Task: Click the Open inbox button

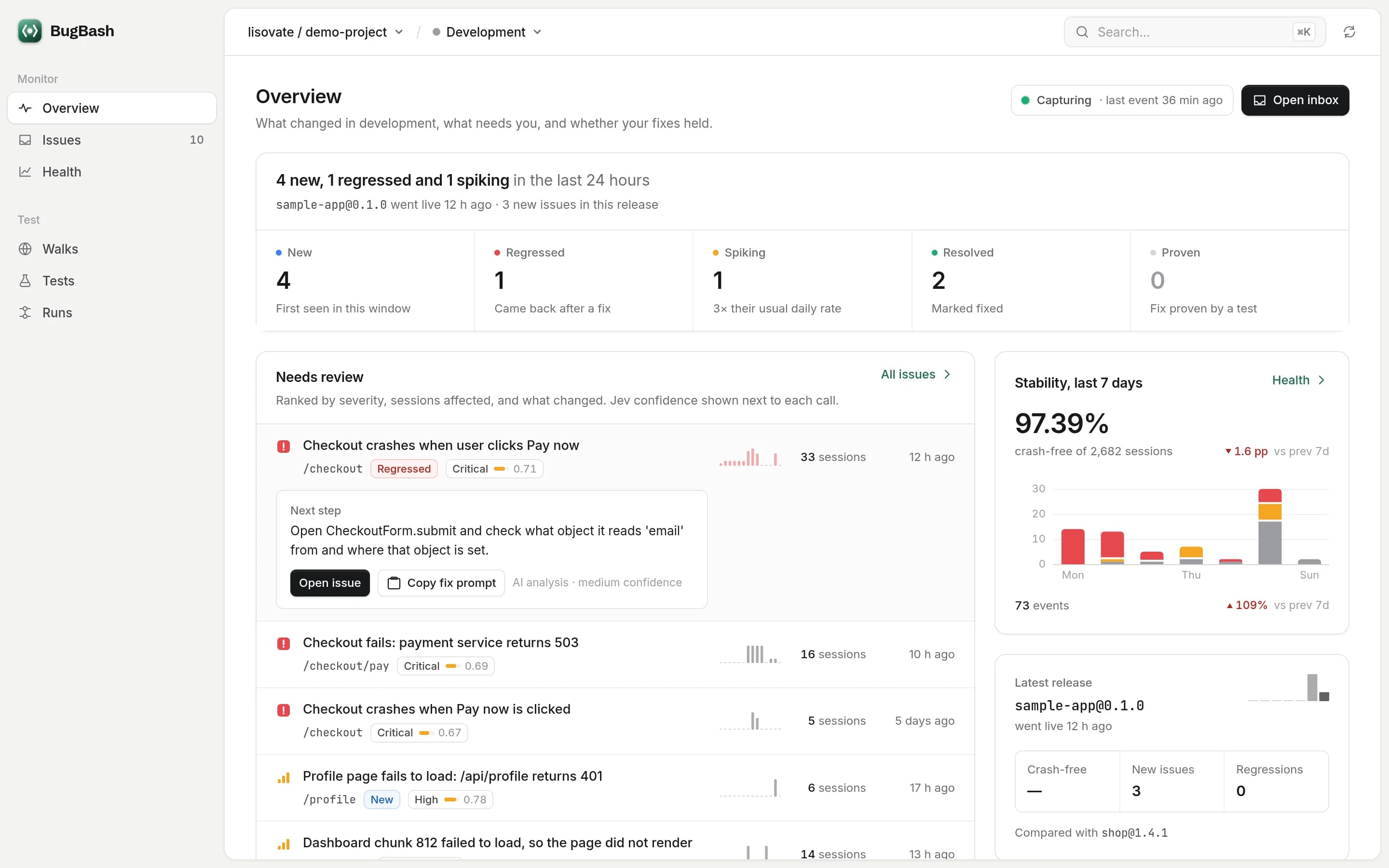Action: pos(1295,100)
